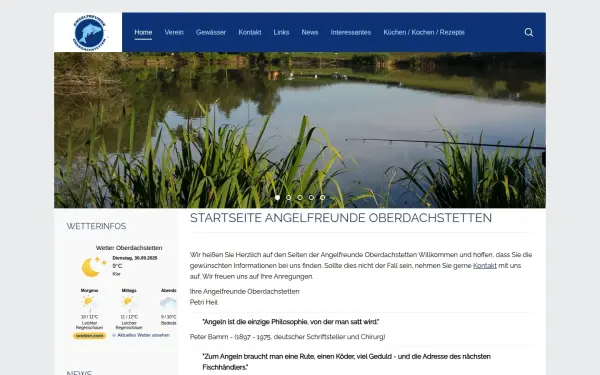This screenshot has height=375, width=600.
Task: Click the crescent moon current weather icon
Action: [94, 267]
